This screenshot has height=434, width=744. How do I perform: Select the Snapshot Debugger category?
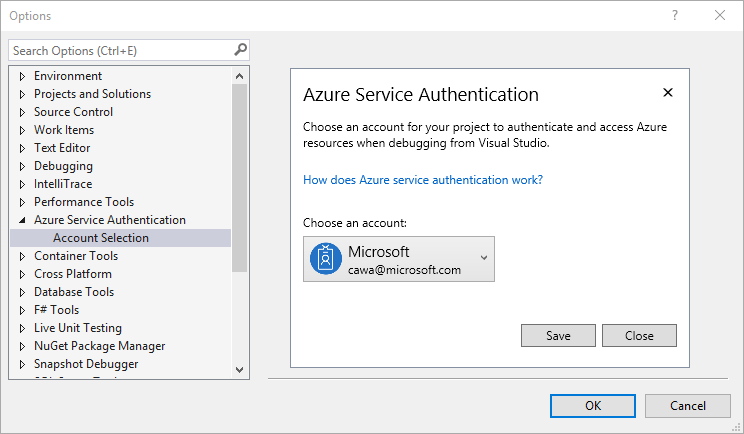86,364
